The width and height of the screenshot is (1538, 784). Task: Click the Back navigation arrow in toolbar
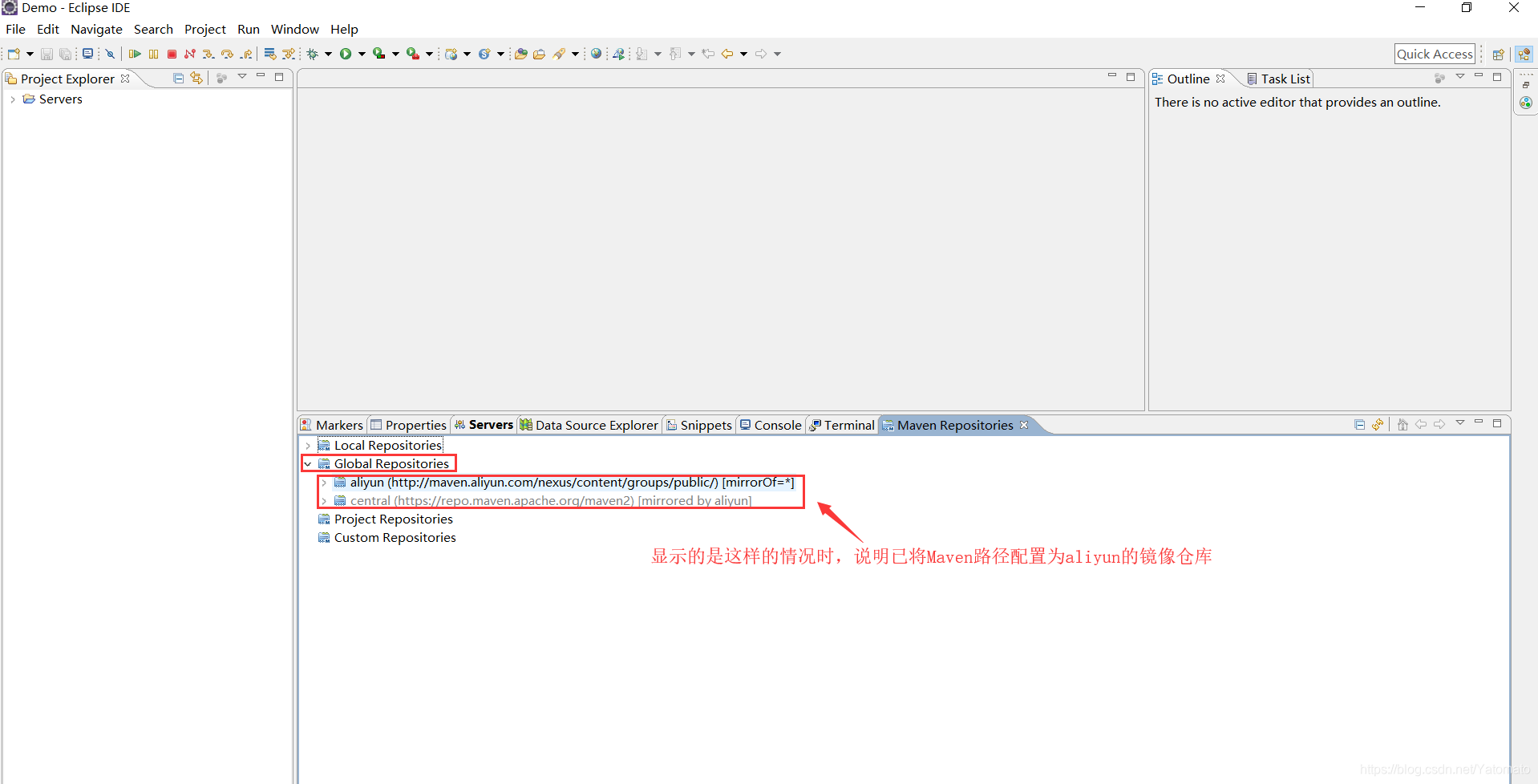pyautogui.click(x=727, y=54)
